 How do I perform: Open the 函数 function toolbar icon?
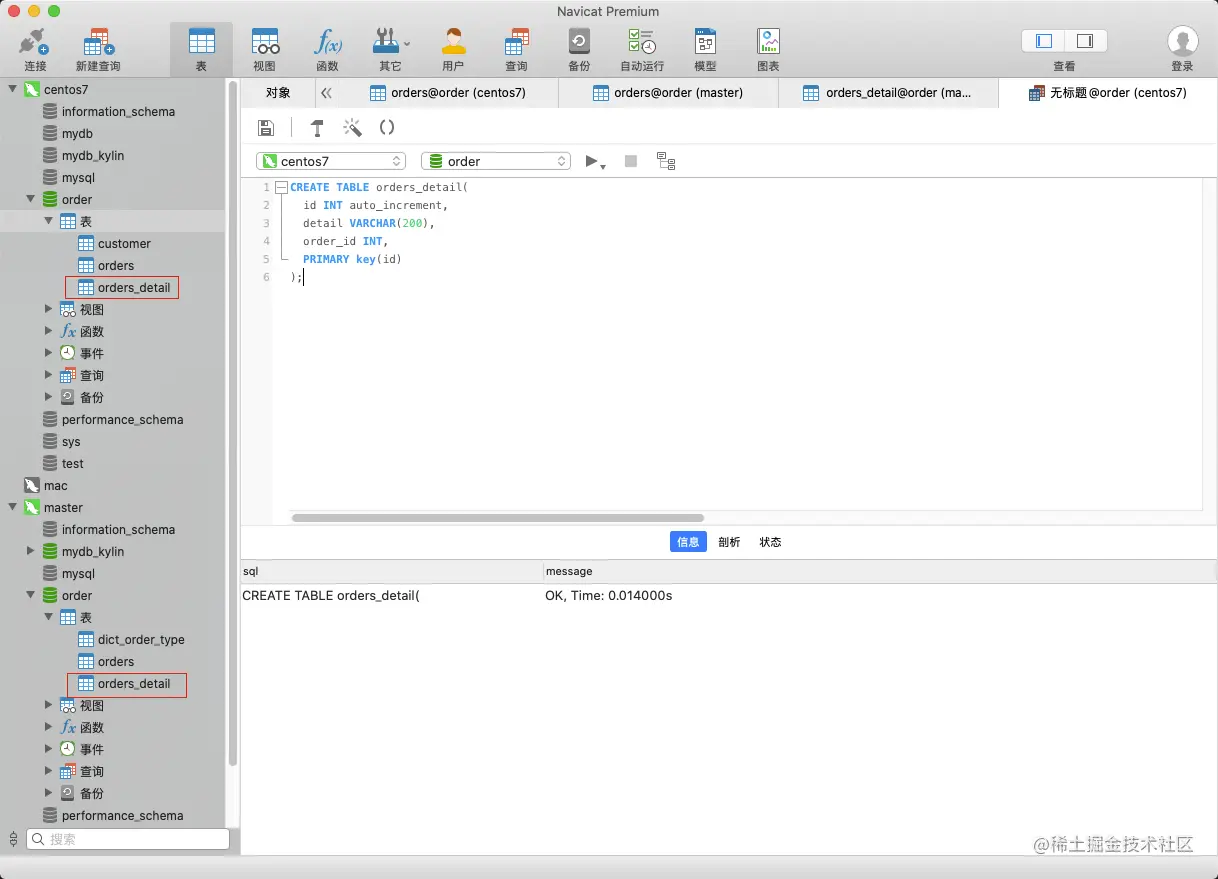327,44
